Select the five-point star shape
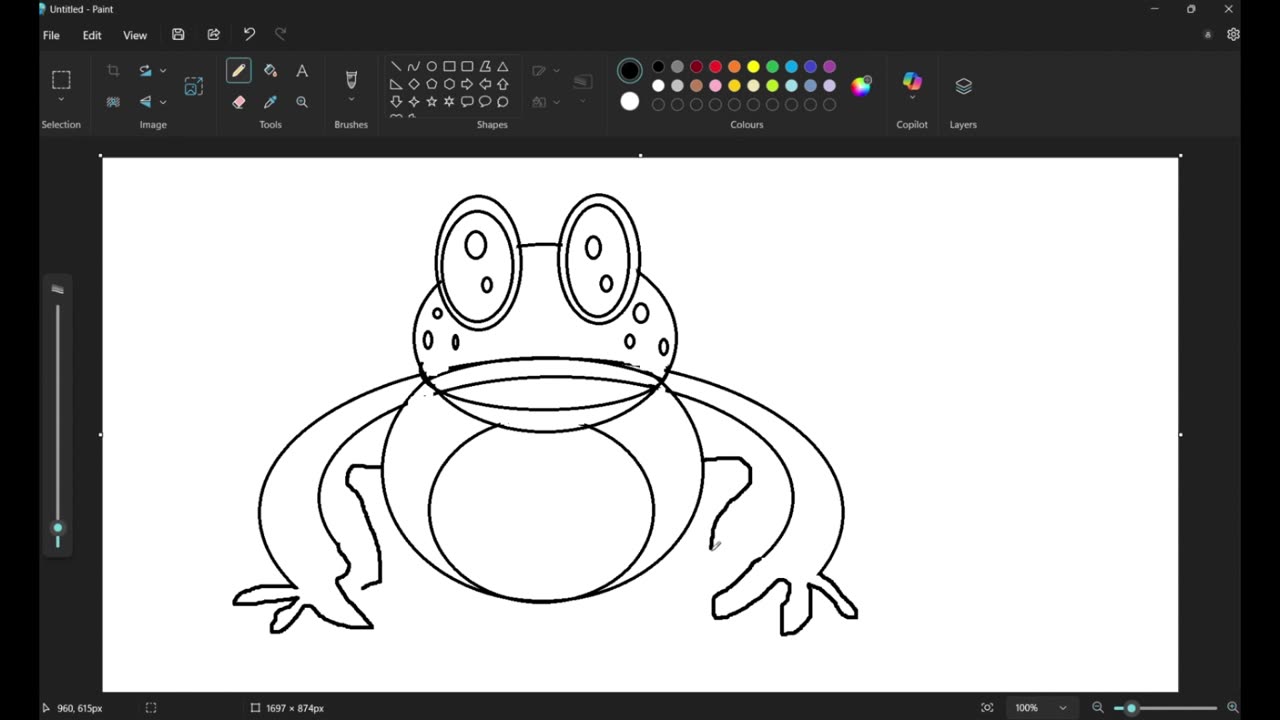This screenshot has height=720, width=1280. (432, 102)
